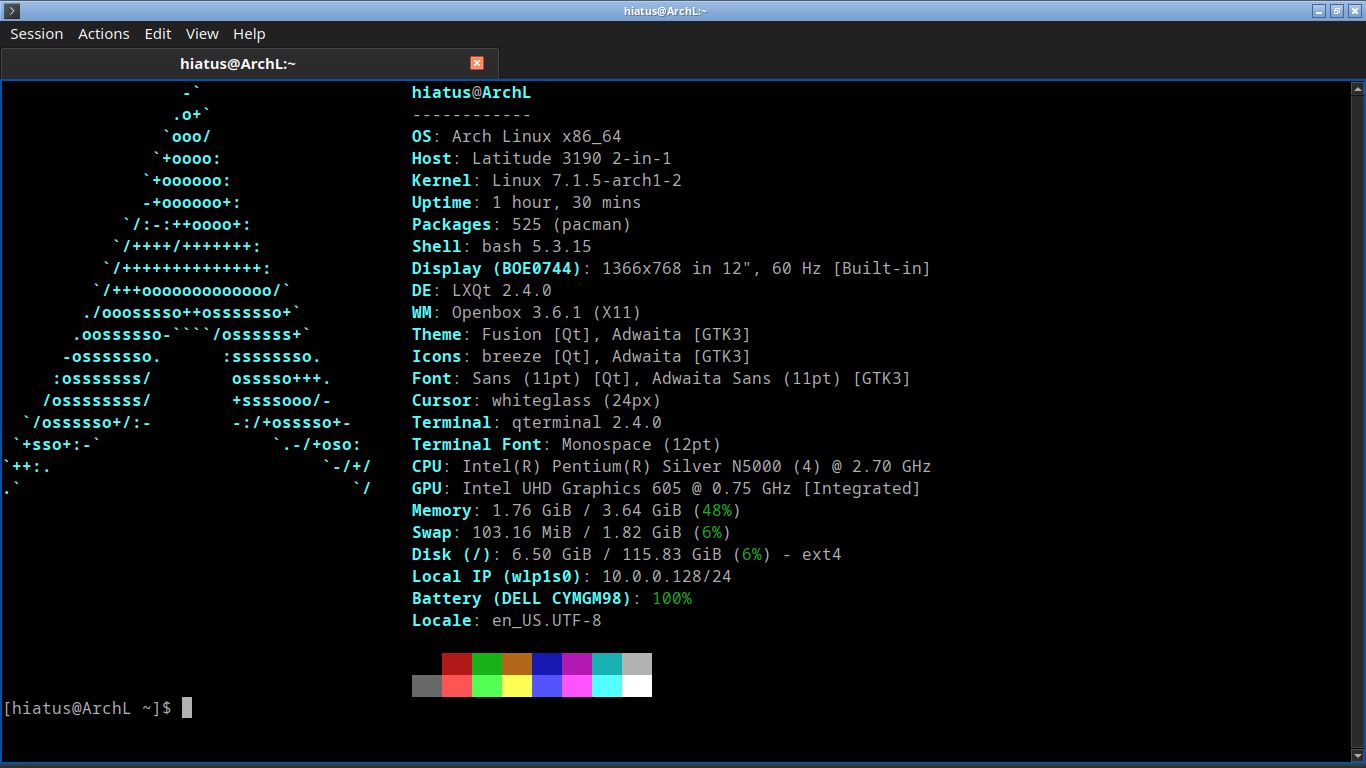Click the dark magenta color block
This screenshot has width=1366, height=768.
coord(577,664)
